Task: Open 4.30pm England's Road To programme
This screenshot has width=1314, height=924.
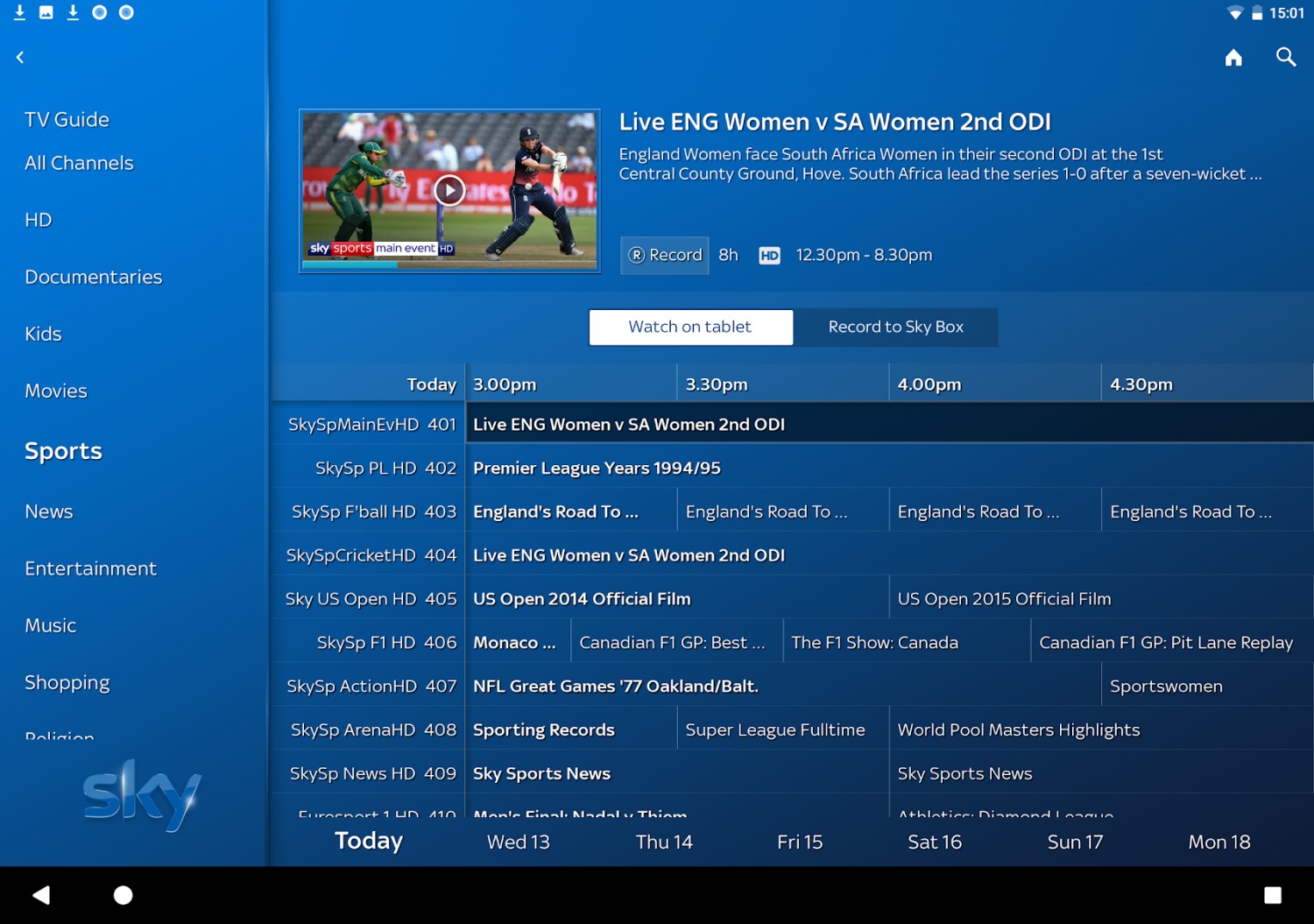Action: pos(1208,511)
